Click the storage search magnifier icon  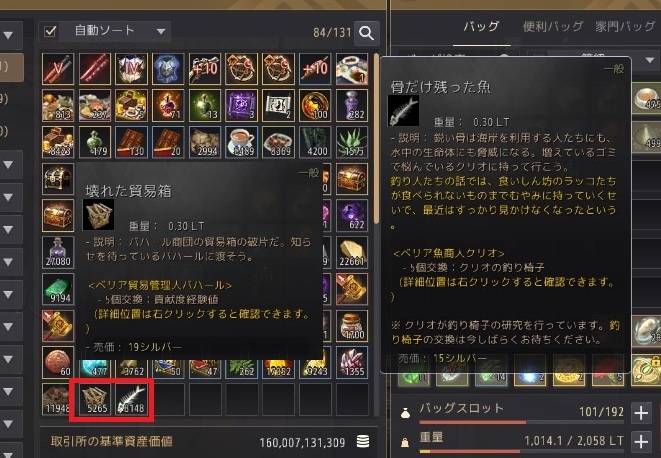coord(367,33)
